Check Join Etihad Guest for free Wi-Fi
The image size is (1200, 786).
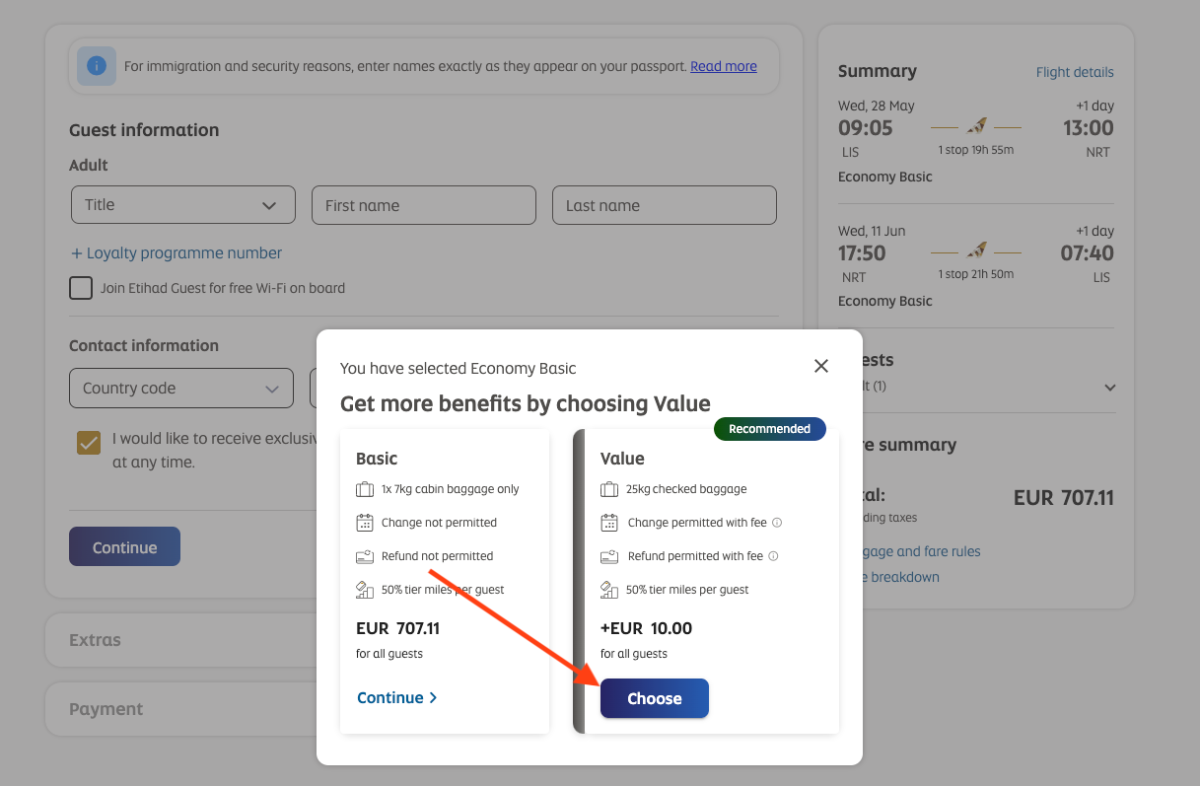pyautogui.click(x=81, y=288)
